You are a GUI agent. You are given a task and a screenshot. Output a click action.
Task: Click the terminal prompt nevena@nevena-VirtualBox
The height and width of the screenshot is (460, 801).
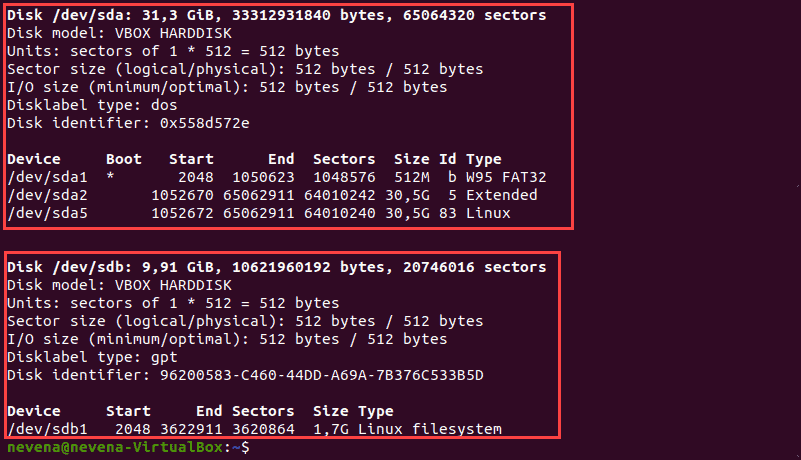115,448
